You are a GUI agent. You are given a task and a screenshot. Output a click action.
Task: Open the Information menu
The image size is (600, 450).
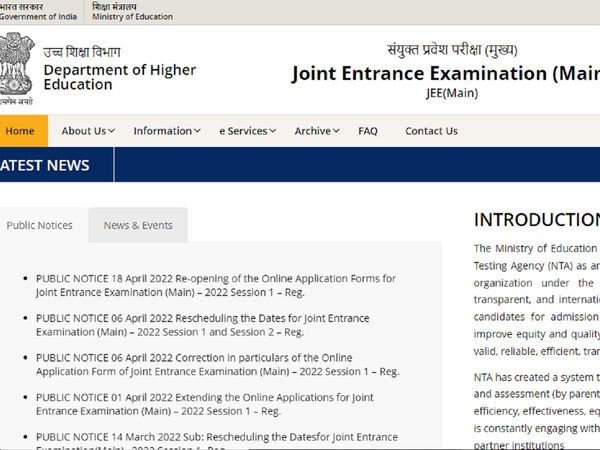167,131
